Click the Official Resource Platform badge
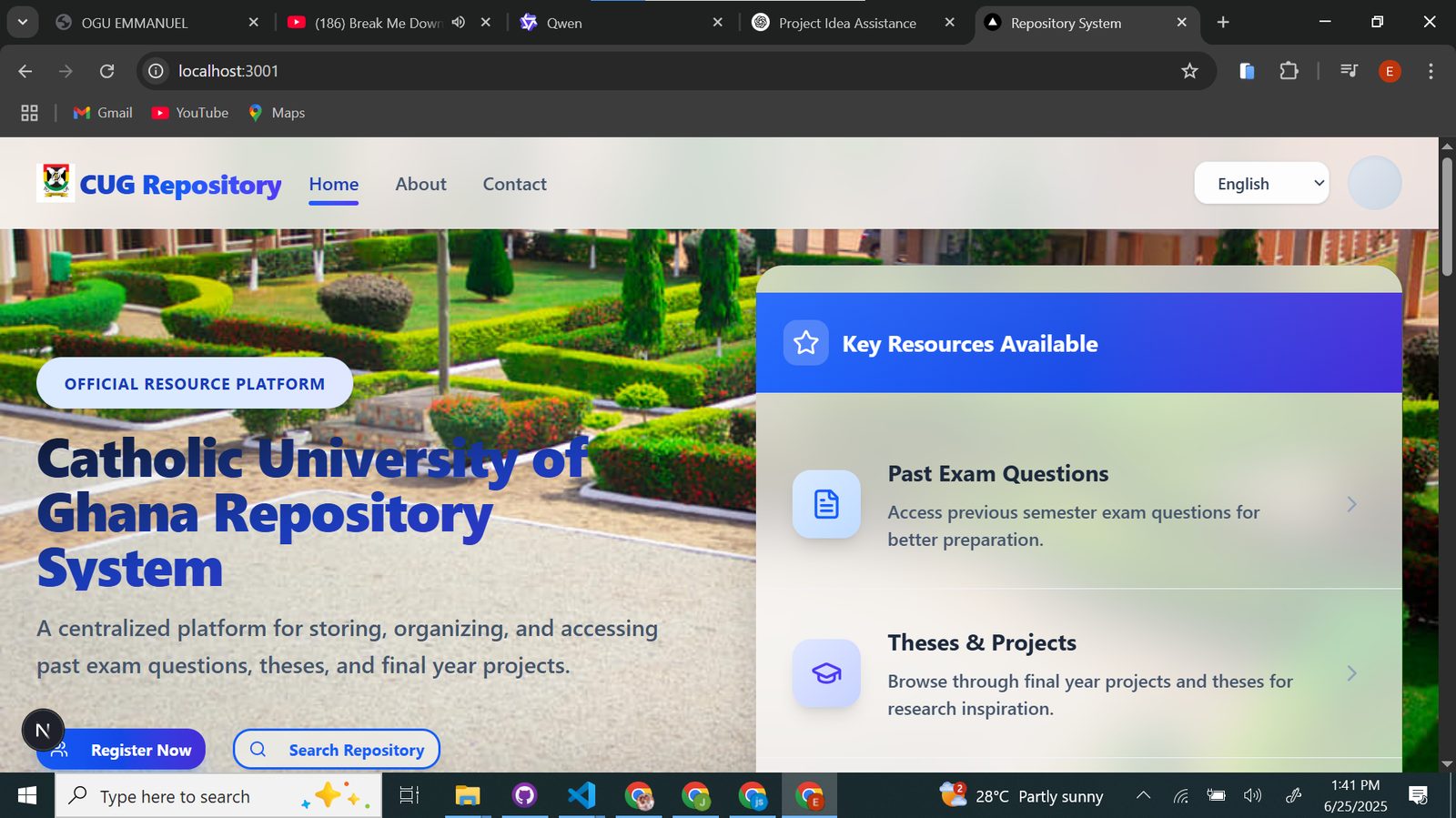Viewport: 1456px width, 818px height. click(x=195, y=383)
